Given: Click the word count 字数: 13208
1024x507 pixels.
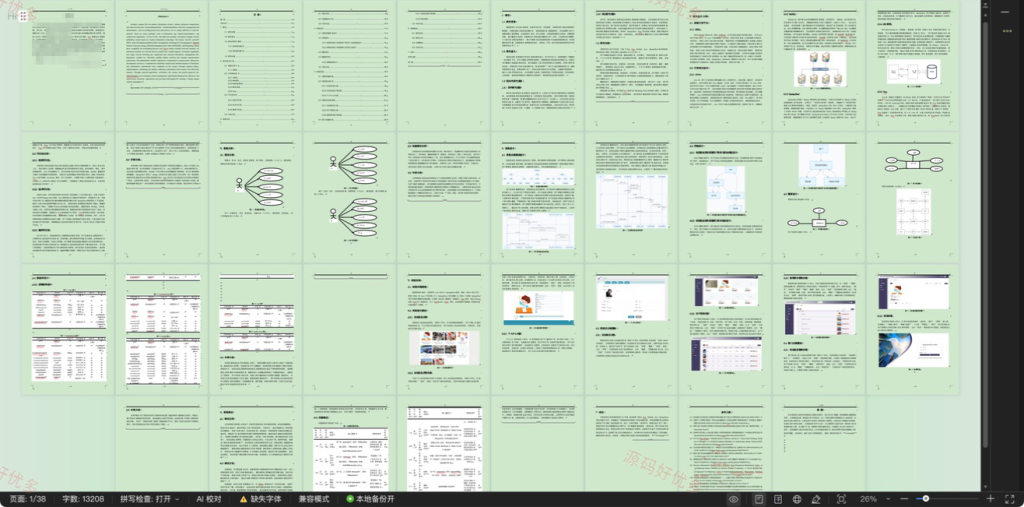Looking at the screenshot, I should (x=83, y=499).
